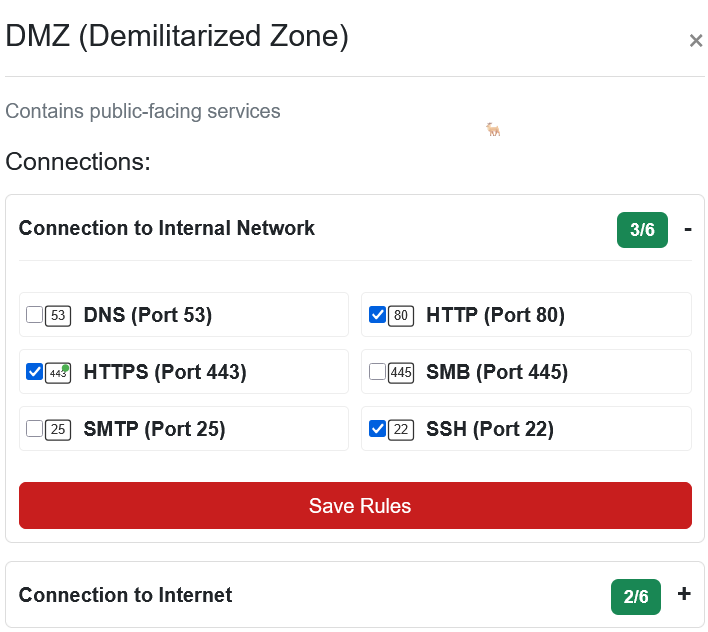
Task: Uncheck the HTTP (Port 80) checkbox
Action: 378,316
